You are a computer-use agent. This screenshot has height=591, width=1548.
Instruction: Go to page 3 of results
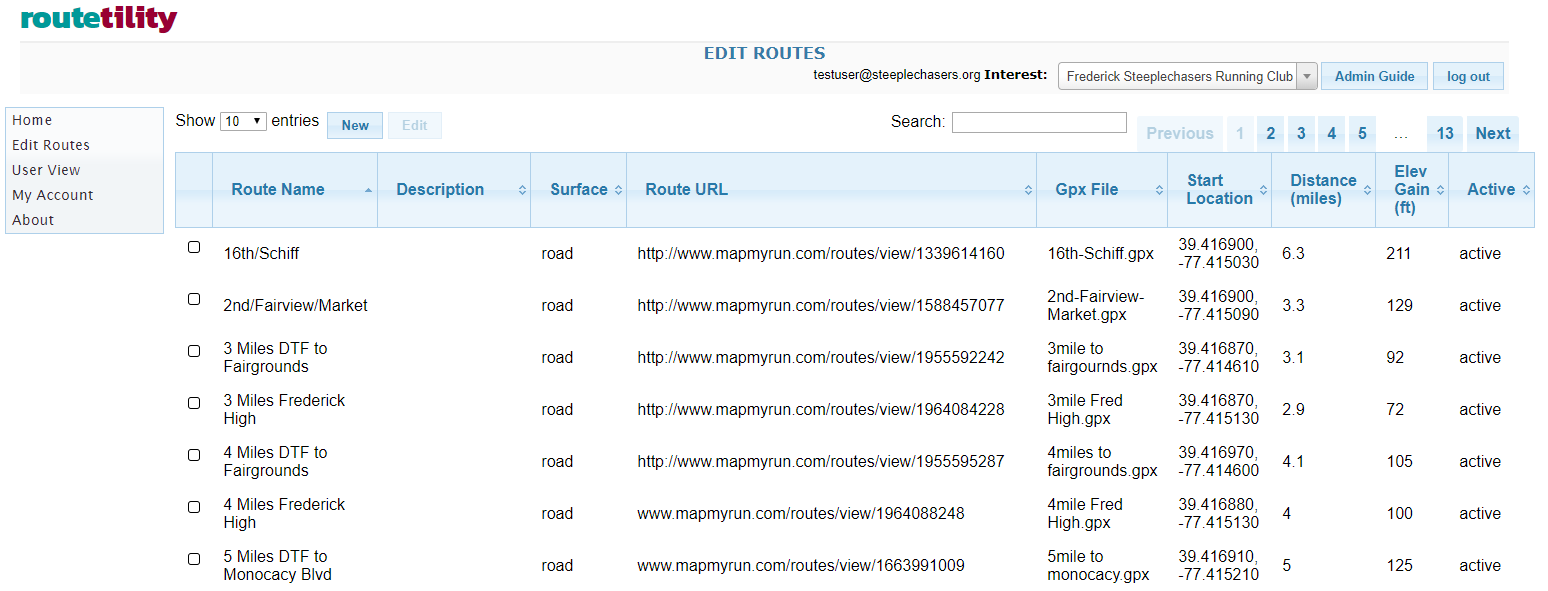click(1301, 134)
